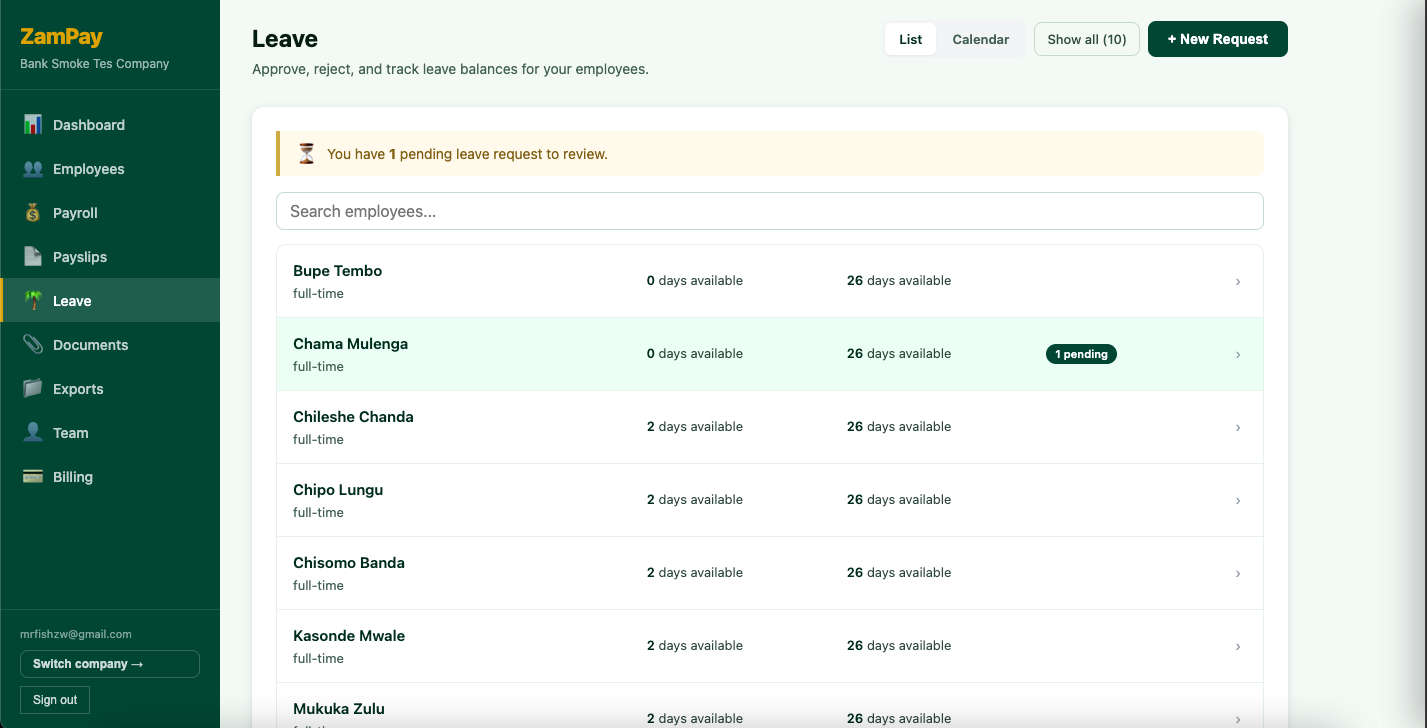Toggle the Show all (10) filter
The height and width of the screenshot is (728, 1427).
(x=1087, y=39)
